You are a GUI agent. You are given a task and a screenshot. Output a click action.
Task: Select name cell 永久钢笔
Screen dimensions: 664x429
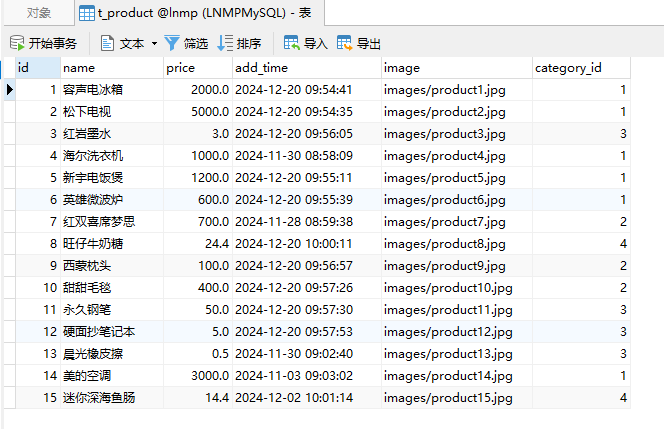[x=112, y=310]
